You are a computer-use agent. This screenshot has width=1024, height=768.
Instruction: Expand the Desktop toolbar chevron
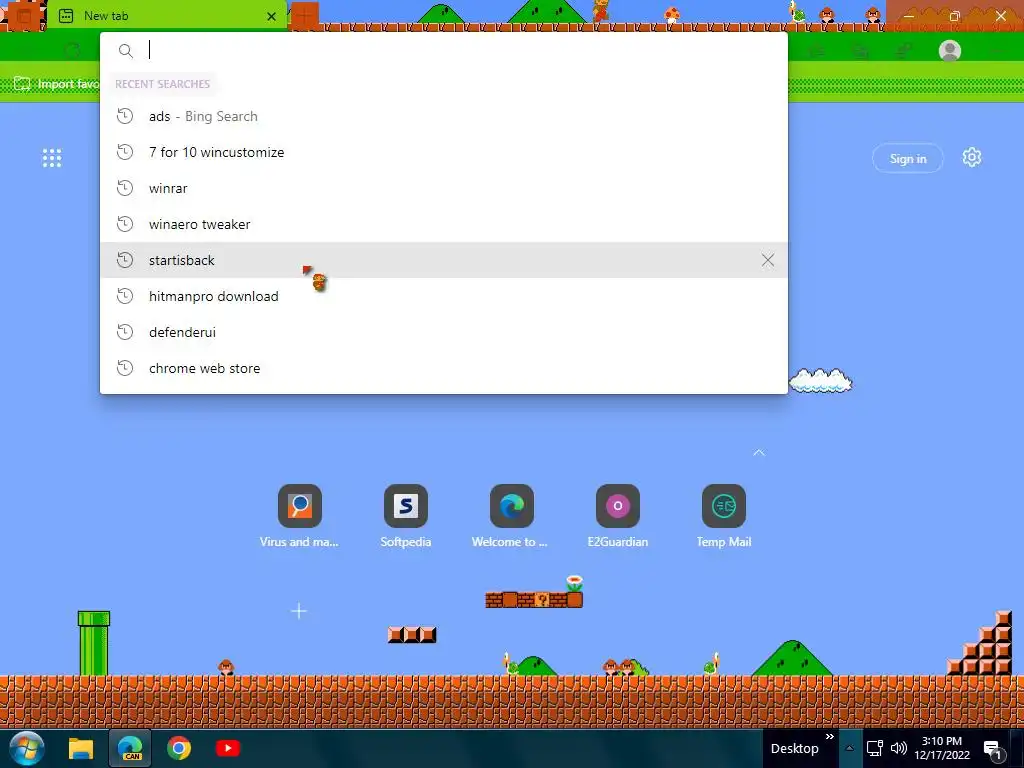pos(829,737)
